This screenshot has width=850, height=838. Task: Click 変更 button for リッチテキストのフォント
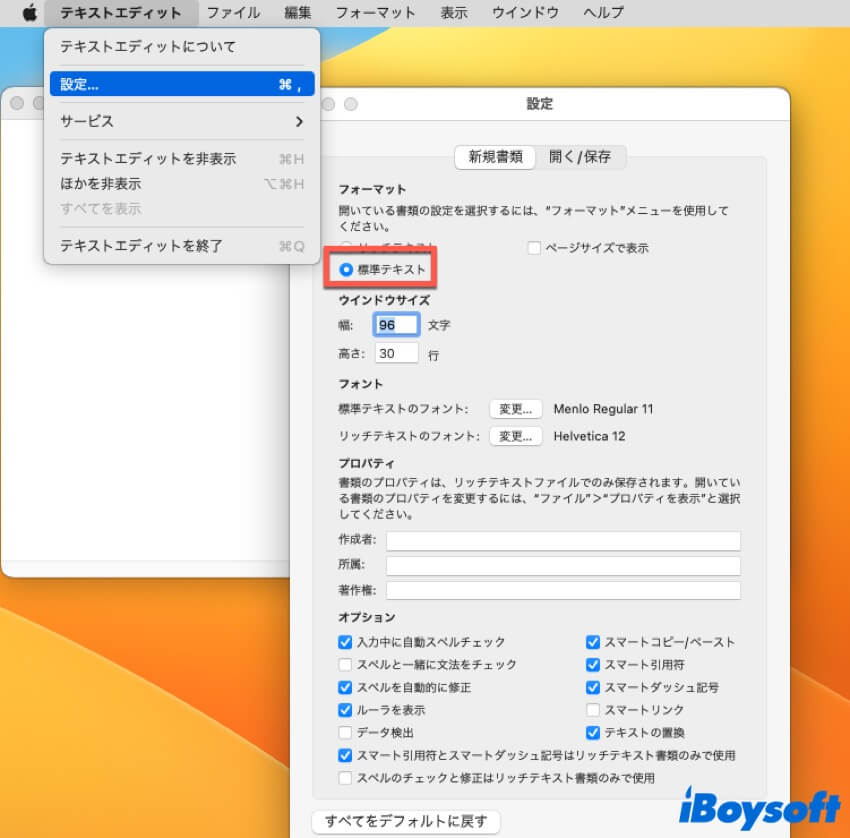[x=516, y=436]
